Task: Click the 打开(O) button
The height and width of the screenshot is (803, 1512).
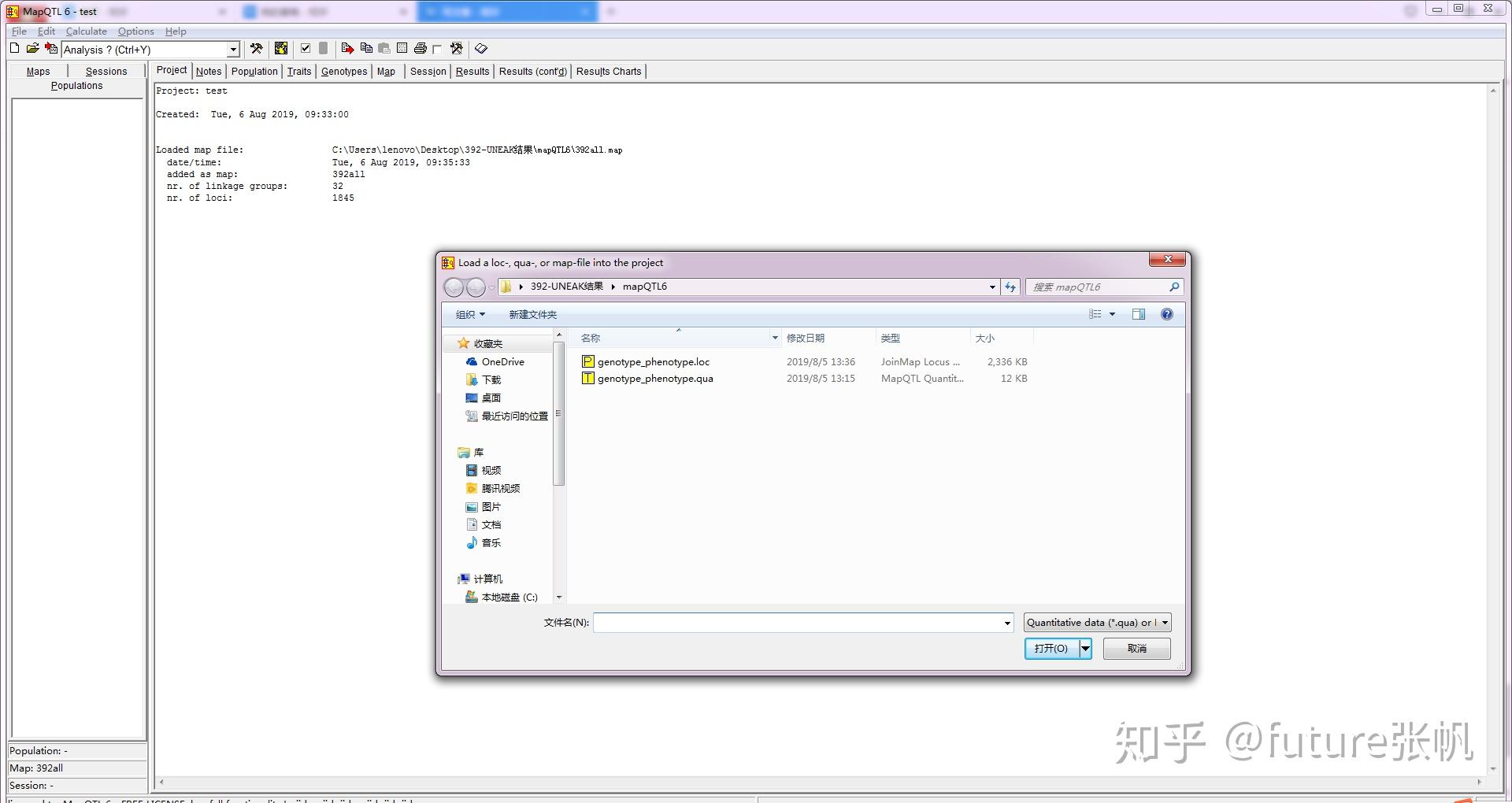Action: pos(1051,649)
